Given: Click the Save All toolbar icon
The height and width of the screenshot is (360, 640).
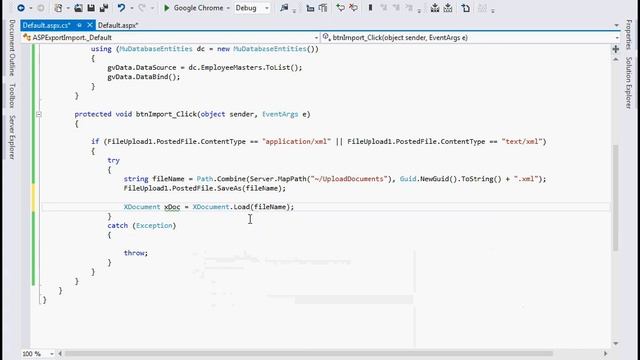Looking at the screenshot, I should pos(104,8).
